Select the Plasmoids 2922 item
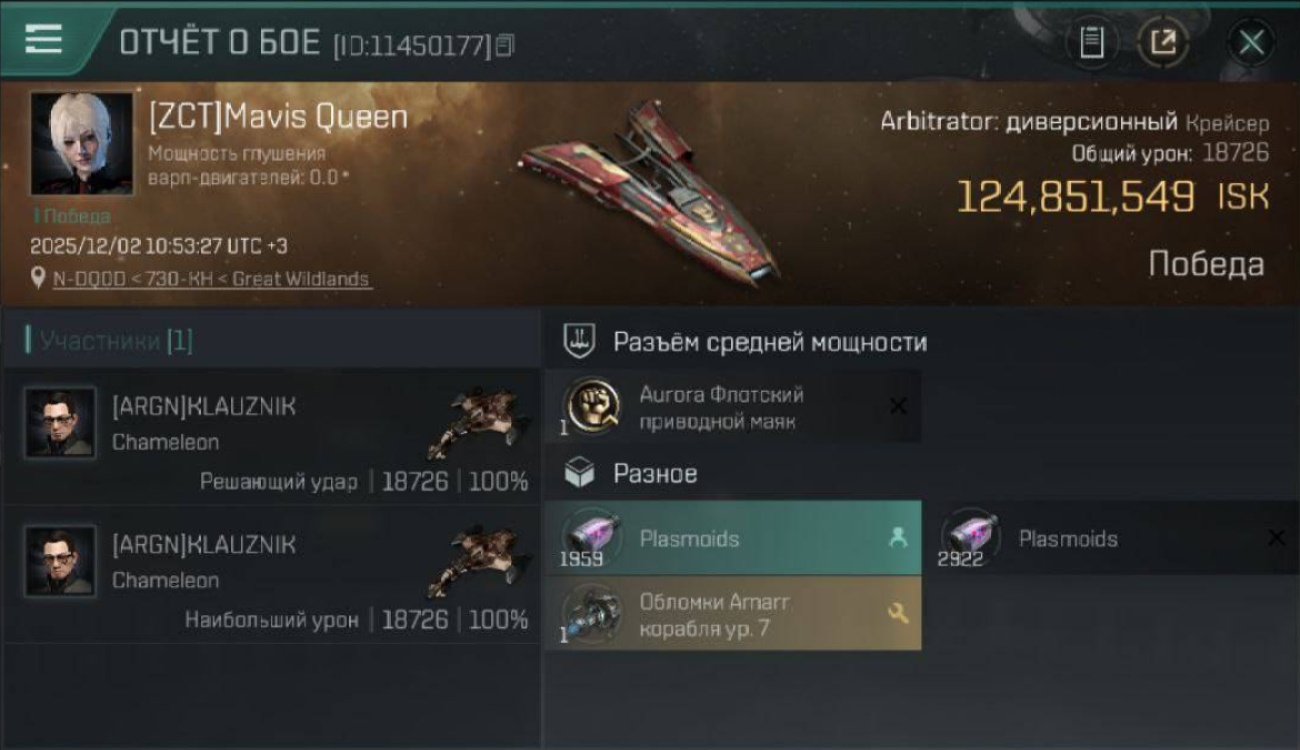Image resolution: width=1300 pixels, height=750 pixels. click(1111, 538)
